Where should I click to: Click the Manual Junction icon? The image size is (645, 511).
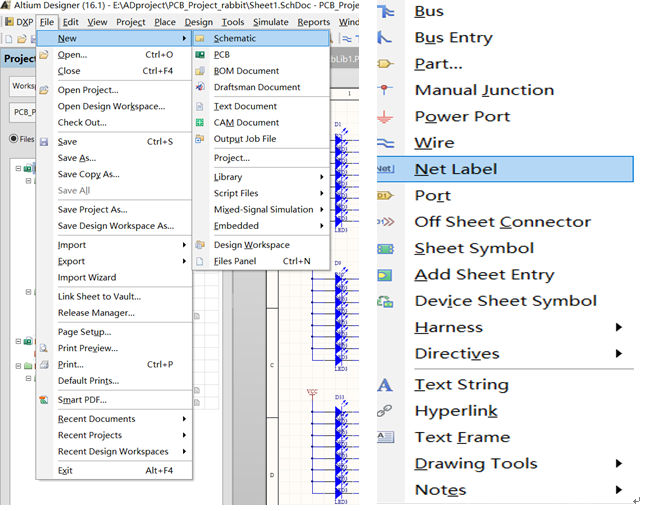pyautogui.click(x=385, y=89)
